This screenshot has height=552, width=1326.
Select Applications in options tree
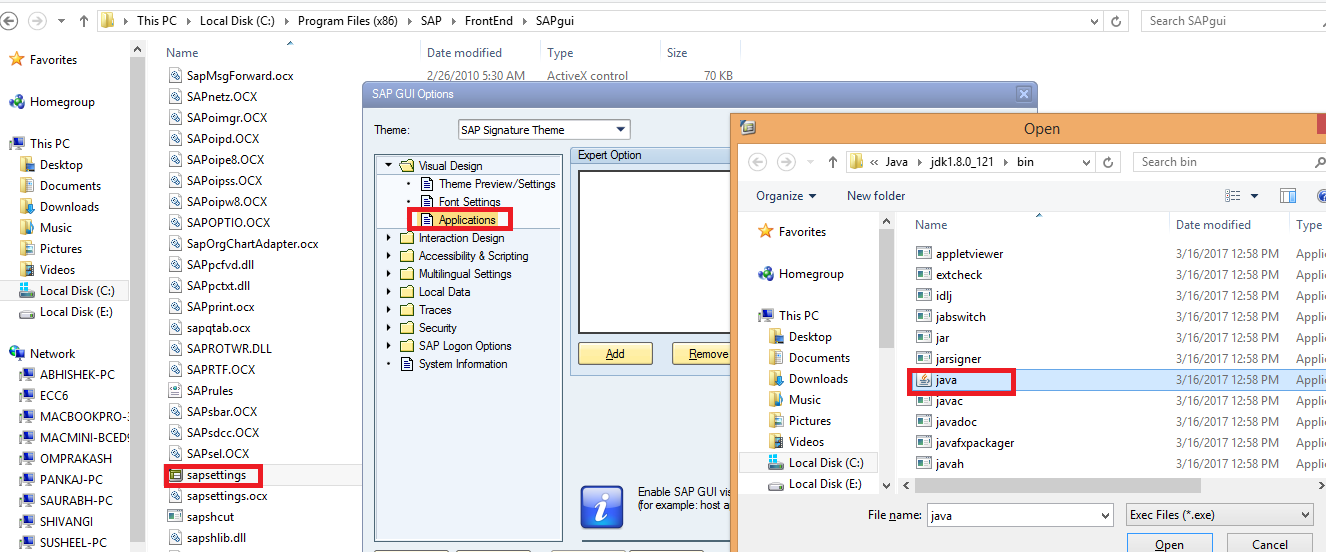467,220
